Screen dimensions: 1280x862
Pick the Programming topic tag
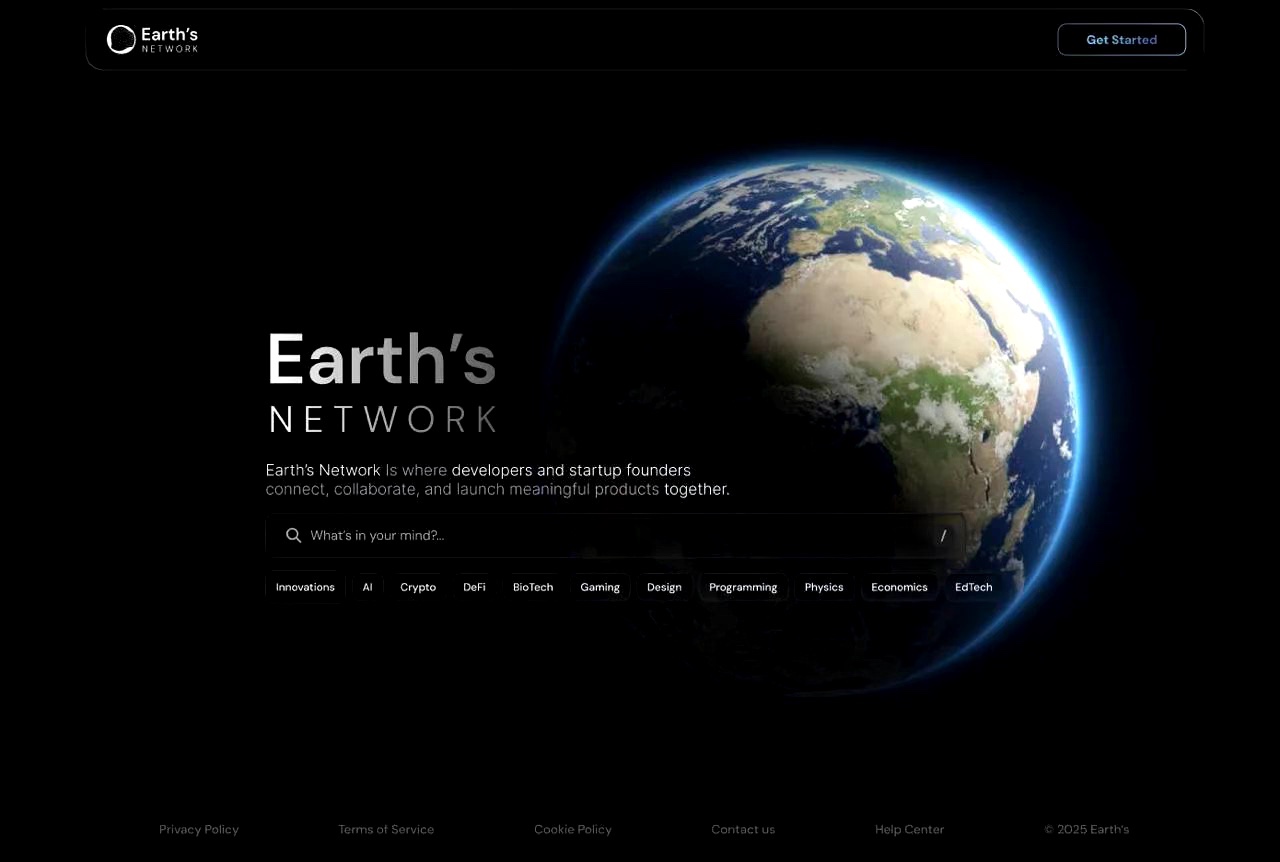point(743,587)
